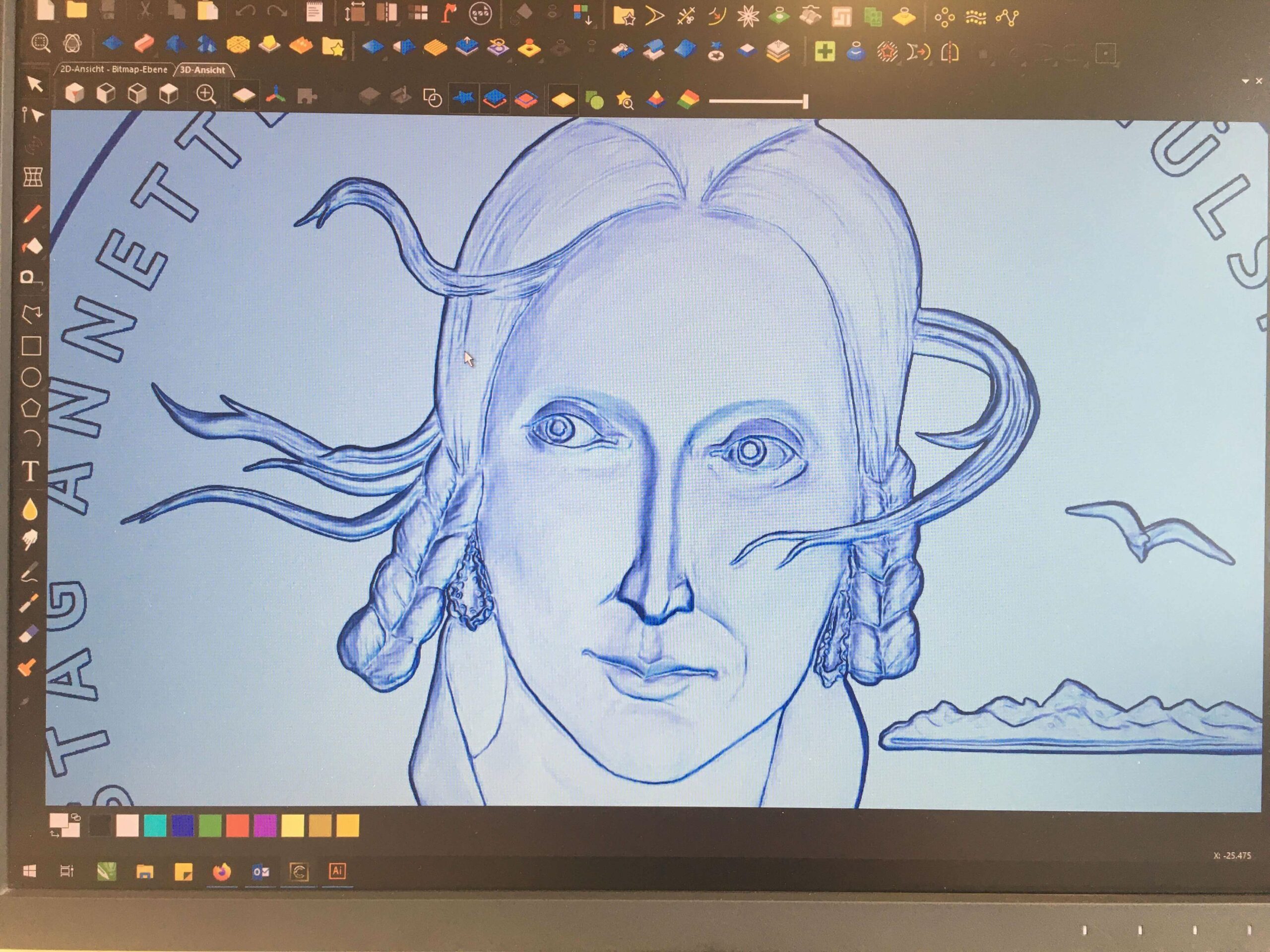Switch to the 2D-Ansicht Bitmap-Ebene tab
The height and width of the screenshot is (952, 1270).
pyautogui.click(x=114, y=69)
